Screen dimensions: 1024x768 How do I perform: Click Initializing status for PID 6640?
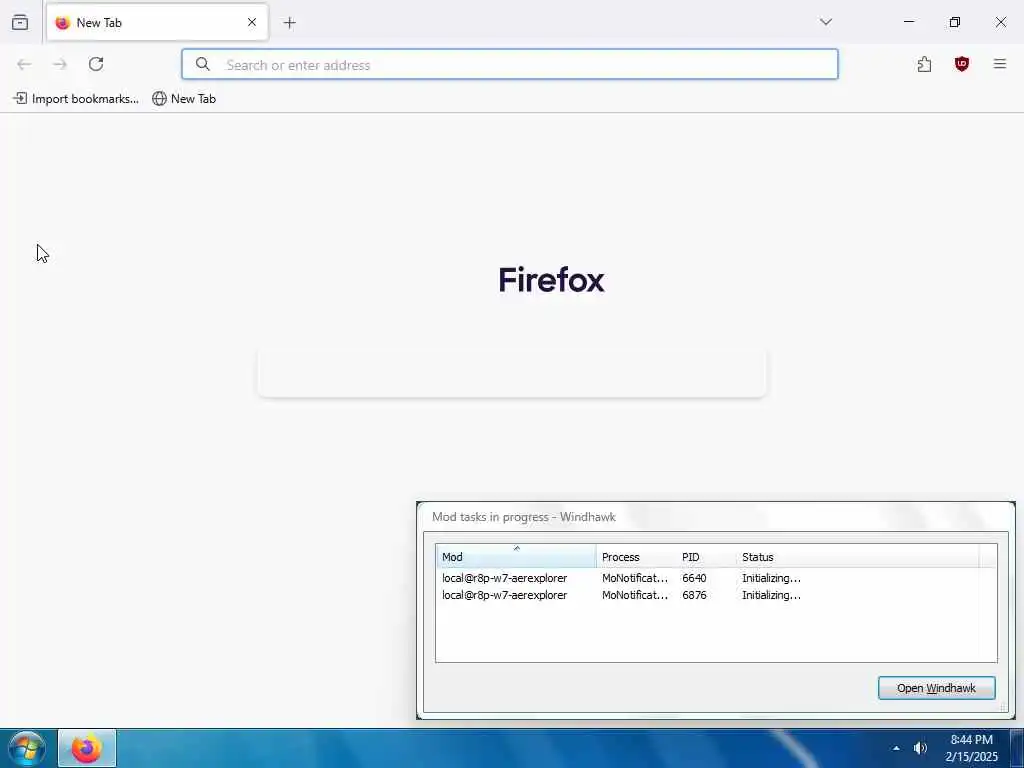click(x=771, y=578)
